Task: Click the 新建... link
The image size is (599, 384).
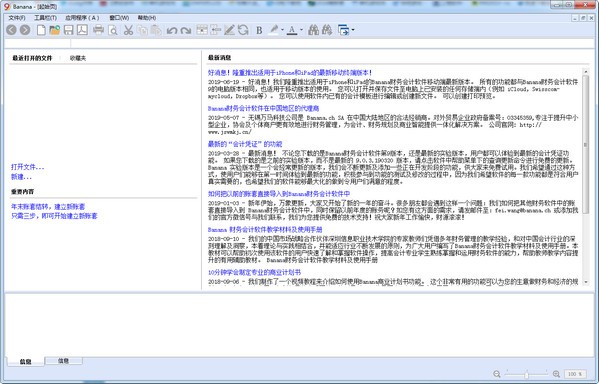Action: click(21, 177)
